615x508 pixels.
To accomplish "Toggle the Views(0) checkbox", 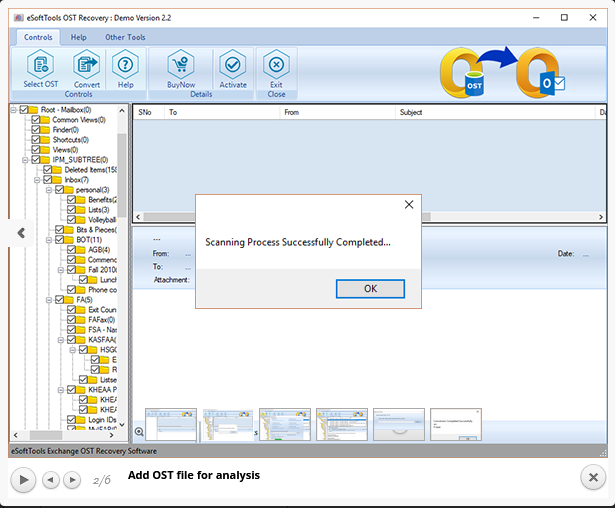I will tap(35, 149).
